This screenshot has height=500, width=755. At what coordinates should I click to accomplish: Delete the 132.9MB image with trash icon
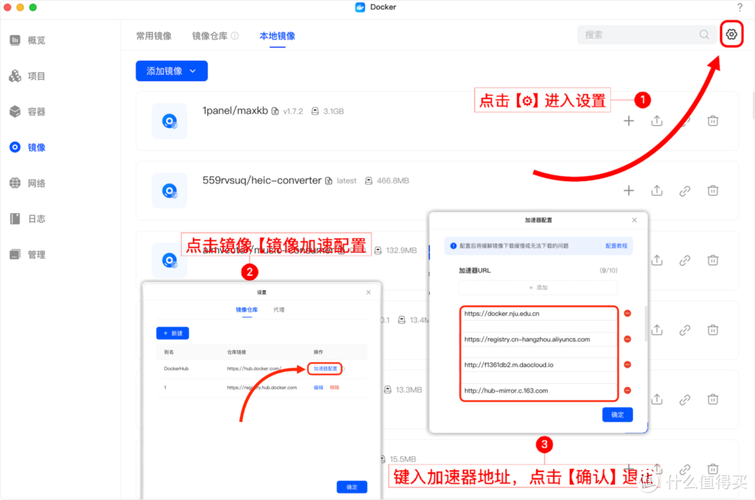pyautogui.click(x=713, y=260)
